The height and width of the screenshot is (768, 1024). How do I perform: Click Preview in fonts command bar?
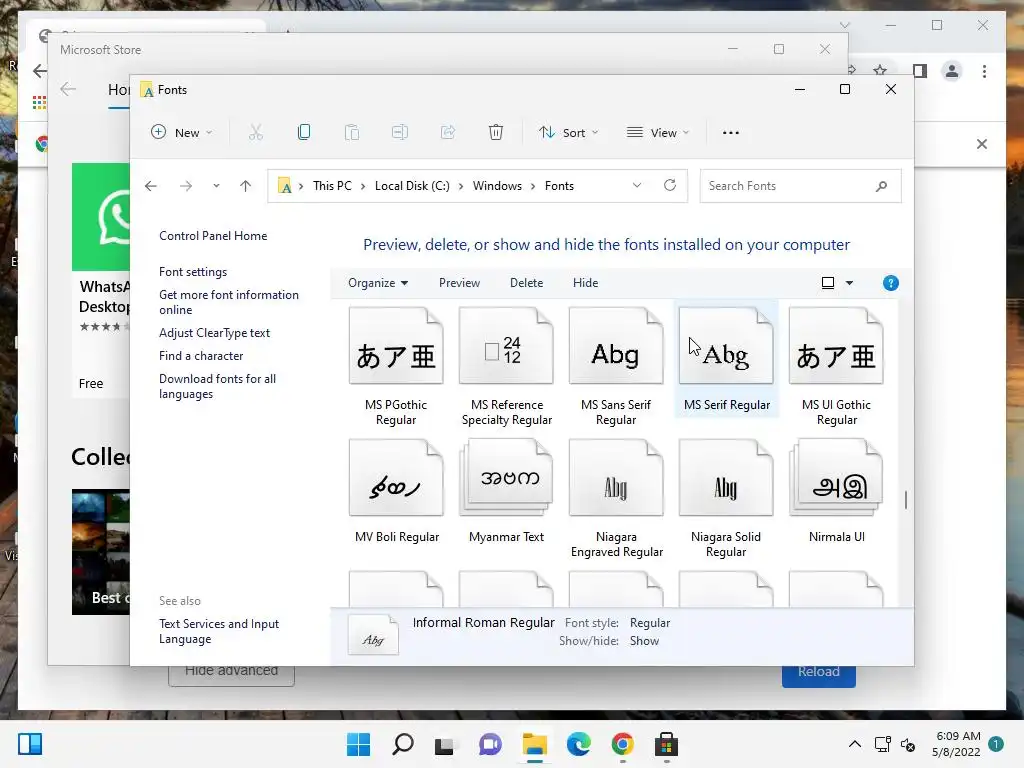pos(459,283)
